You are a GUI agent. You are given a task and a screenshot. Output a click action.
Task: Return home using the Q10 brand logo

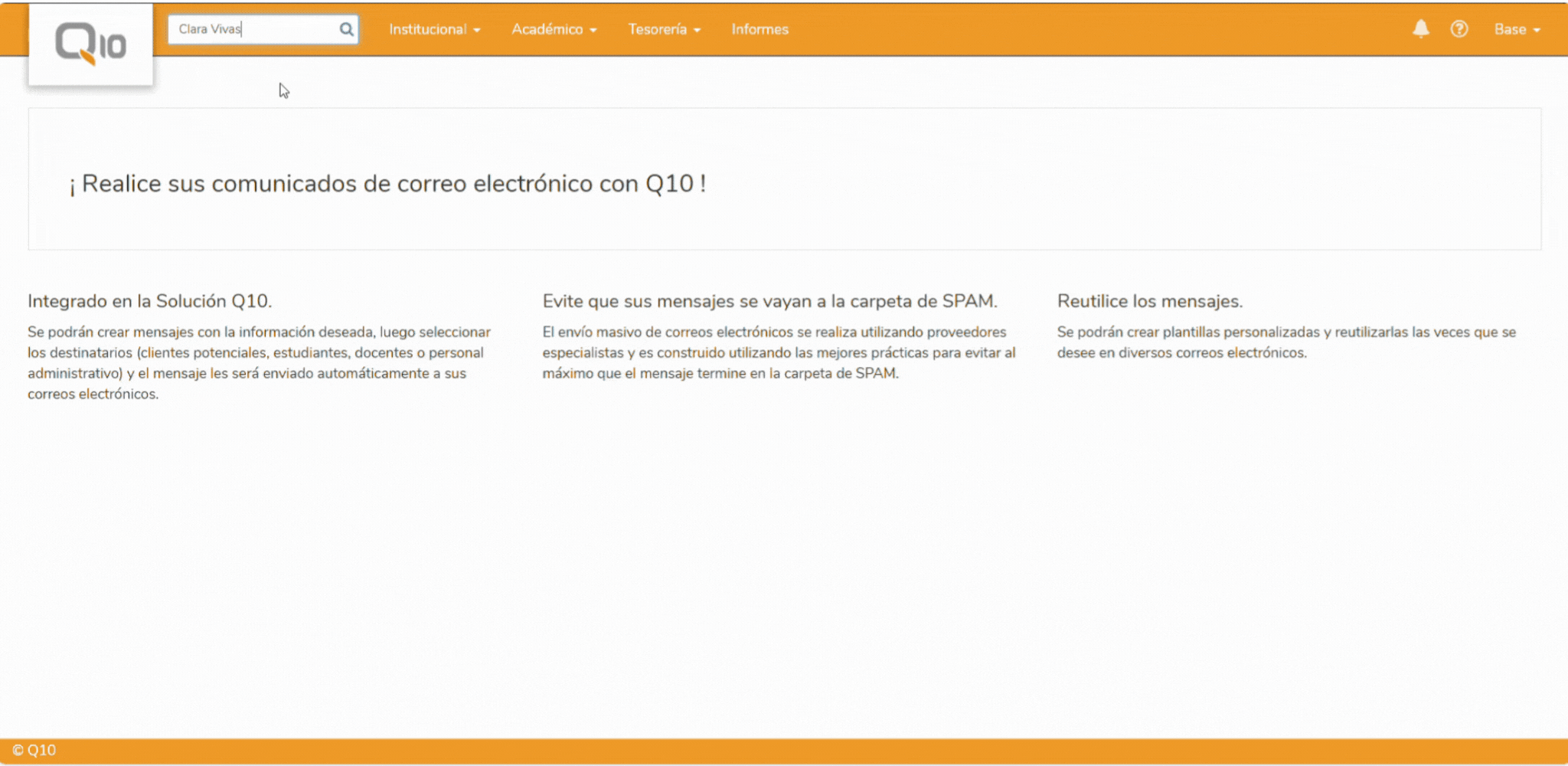tap(90, 42)
